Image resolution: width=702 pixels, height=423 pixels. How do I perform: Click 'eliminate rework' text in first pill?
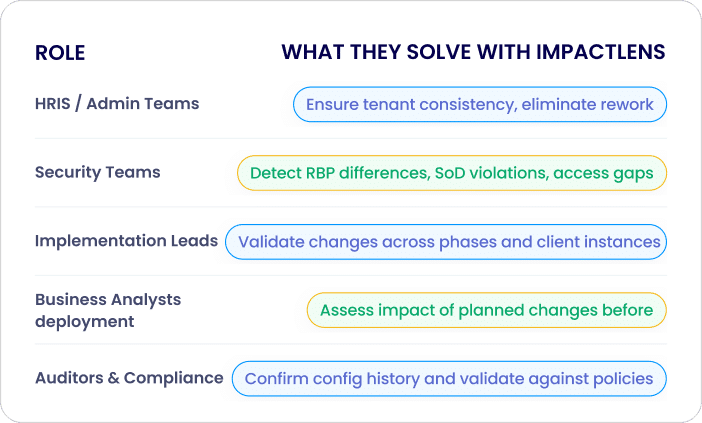coord(587,104)
